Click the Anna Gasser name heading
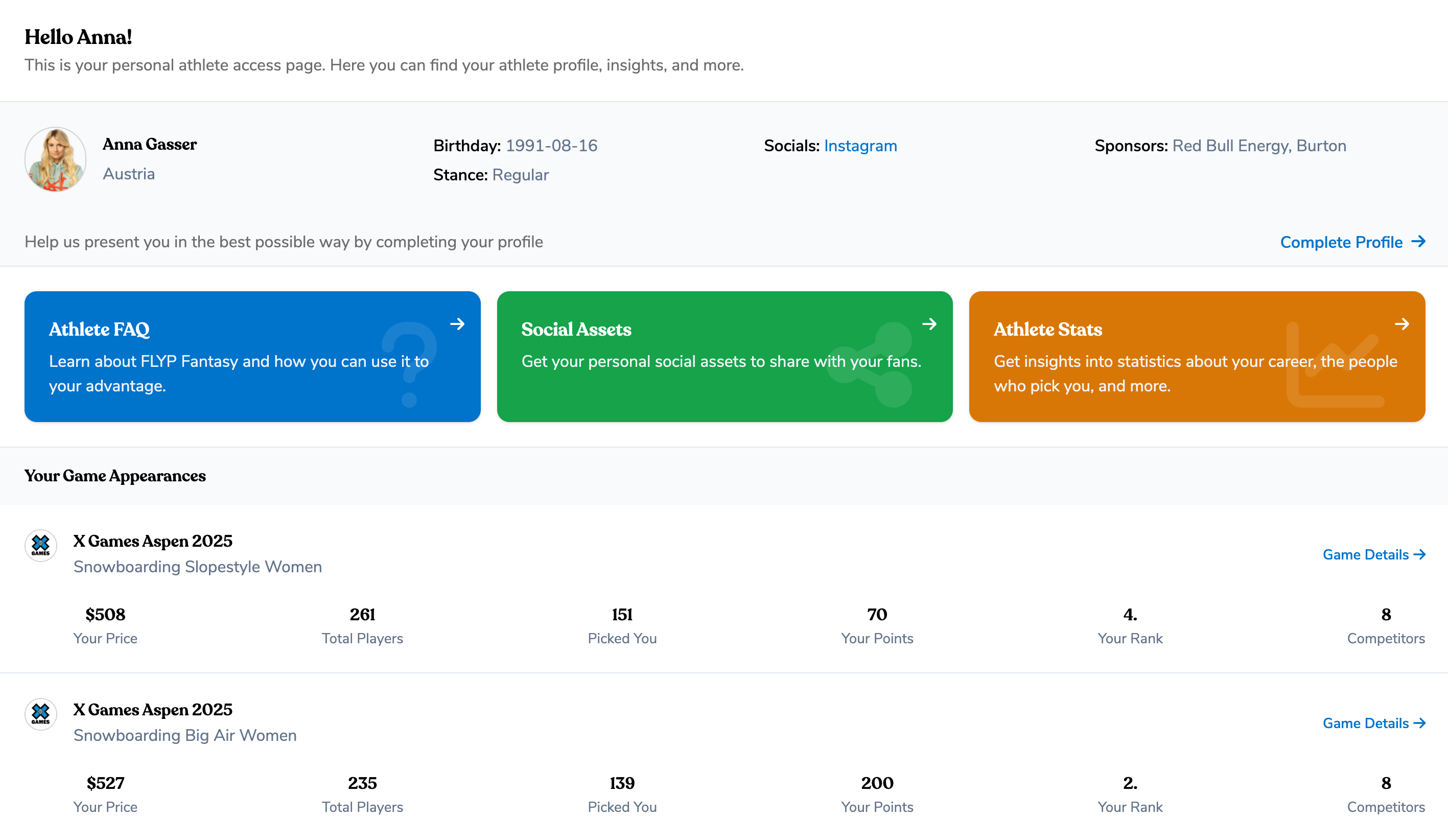 (x=149, y=144)
